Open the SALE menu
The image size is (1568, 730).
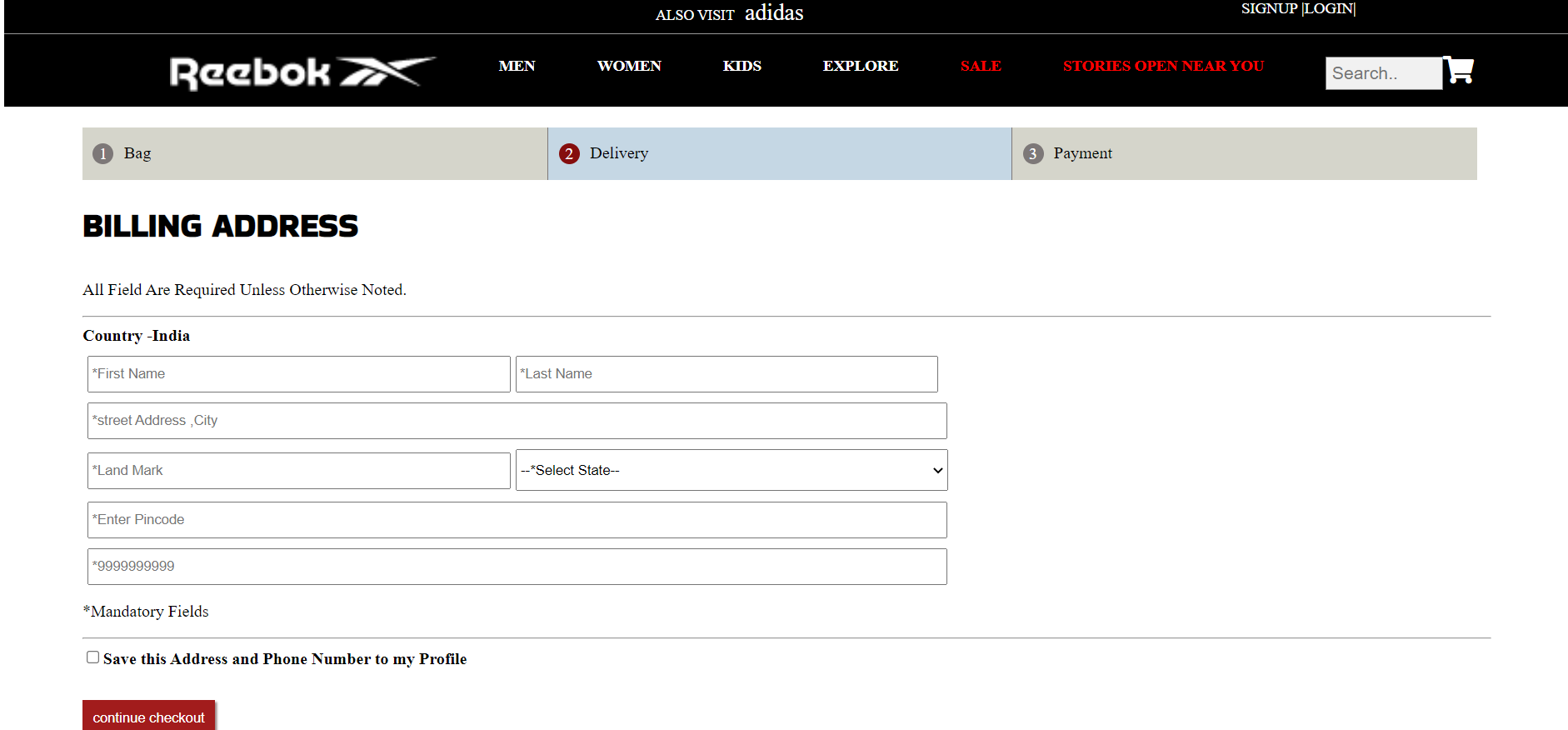point(981,66)
